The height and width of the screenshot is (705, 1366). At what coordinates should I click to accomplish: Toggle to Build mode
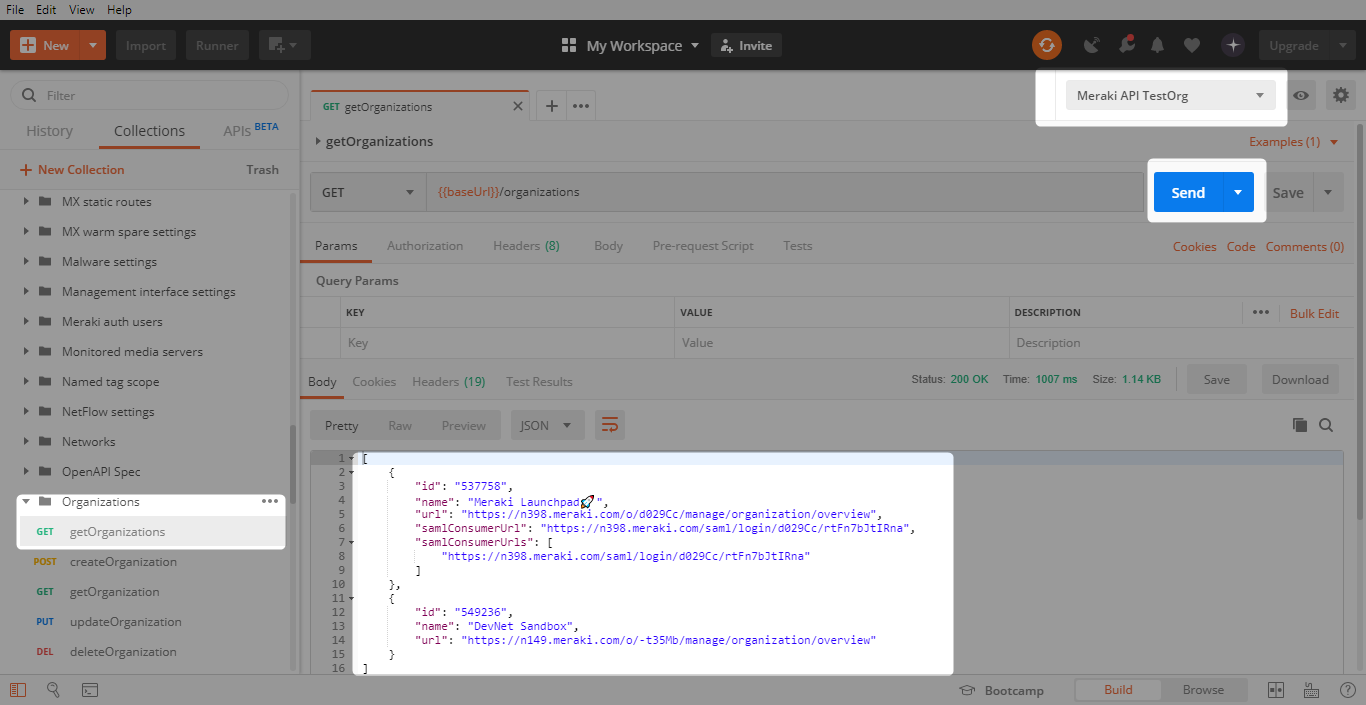click(x=1118, y=689)
